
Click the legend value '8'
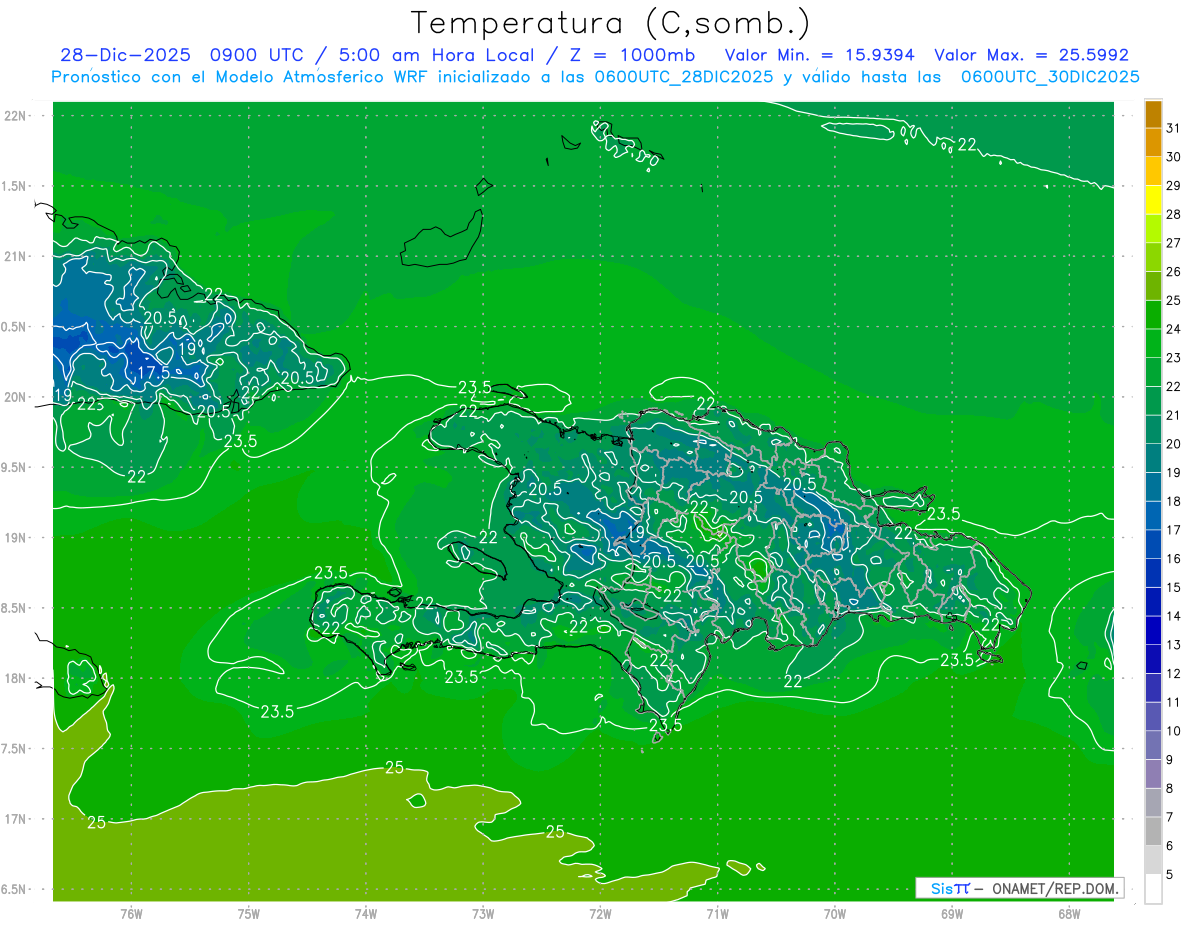(x=1170, y=789)
